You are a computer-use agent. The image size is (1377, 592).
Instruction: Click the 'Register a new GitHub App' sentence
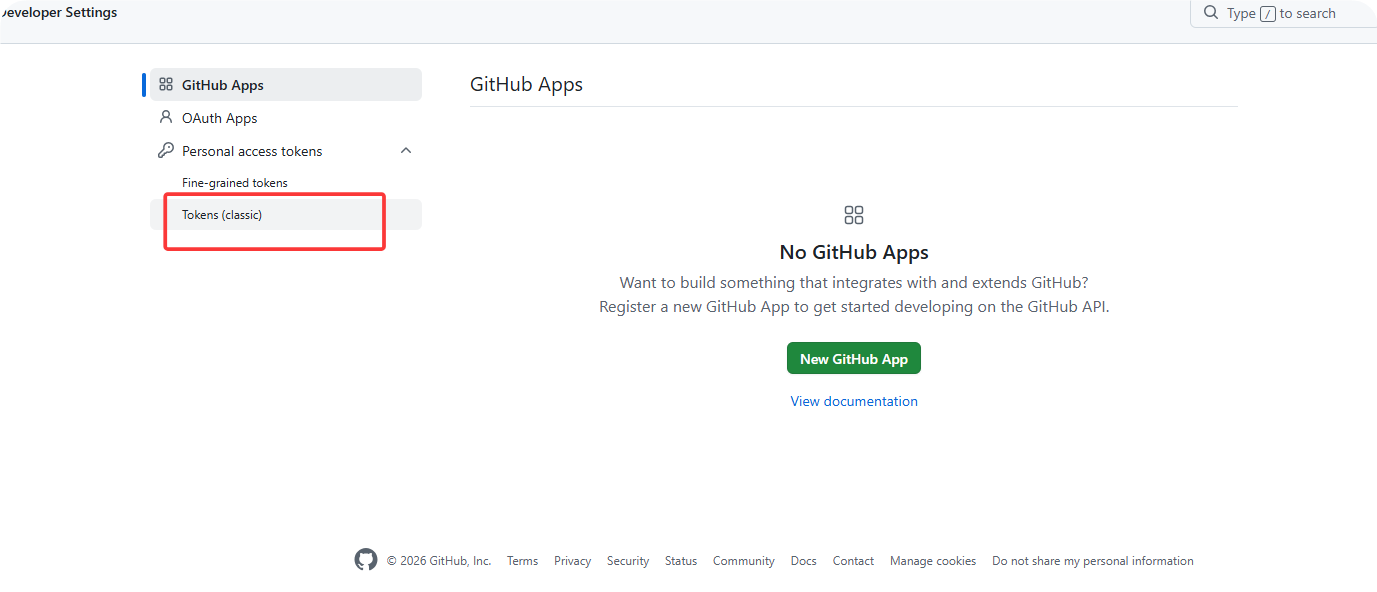point(854,307)
